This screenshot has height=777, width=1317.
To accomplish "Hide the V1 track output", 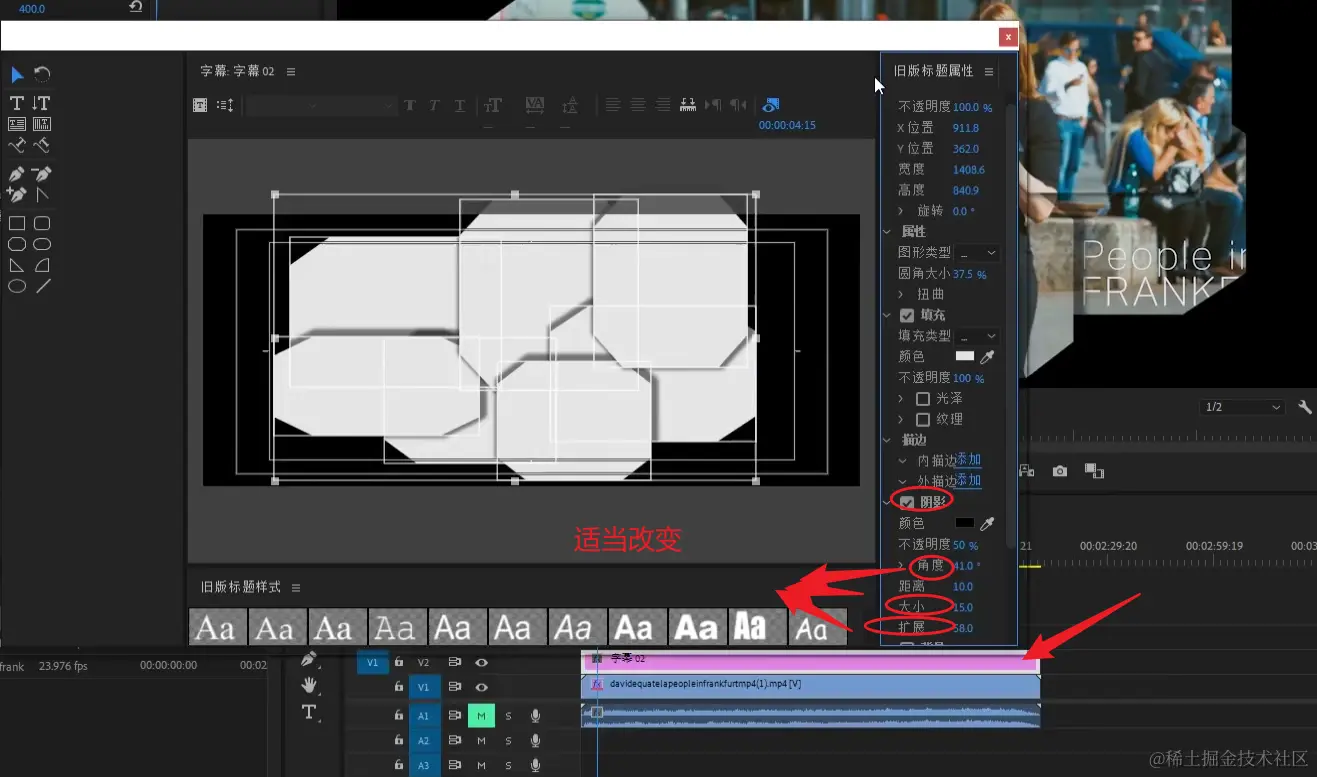I will (x=482, y=687).
